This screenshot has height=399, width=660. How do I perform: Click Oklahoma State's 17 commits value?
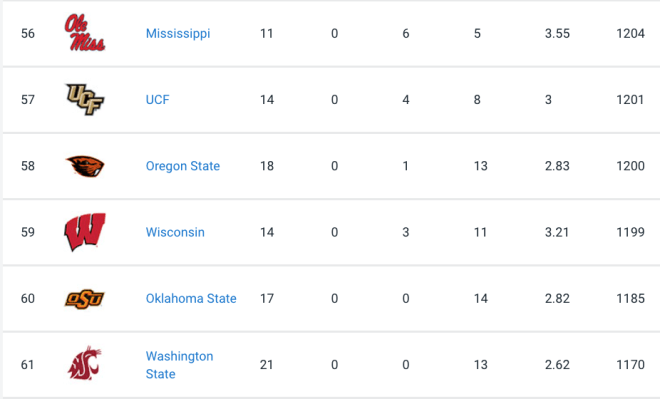point(267,298)
